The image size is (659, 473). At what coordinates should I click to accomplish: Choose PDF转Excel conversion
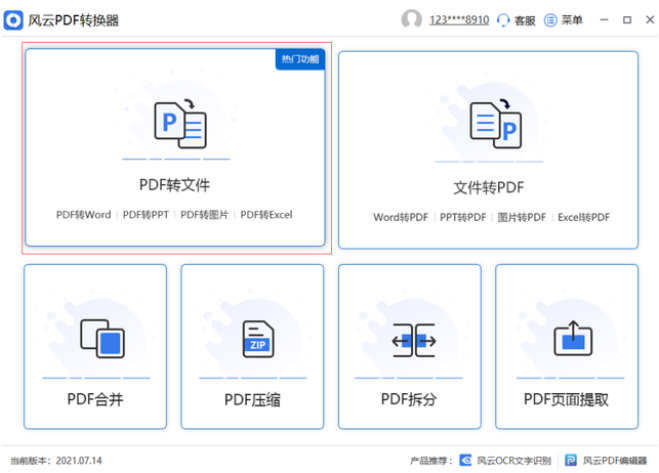266,215
